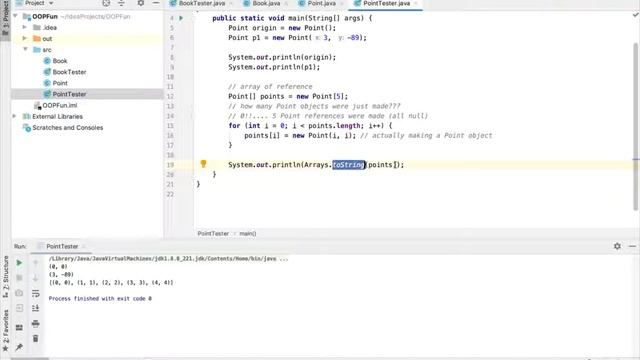Hide the Project panel with minus icon
The image size is (640, 360).
click(x=156, y=3)
